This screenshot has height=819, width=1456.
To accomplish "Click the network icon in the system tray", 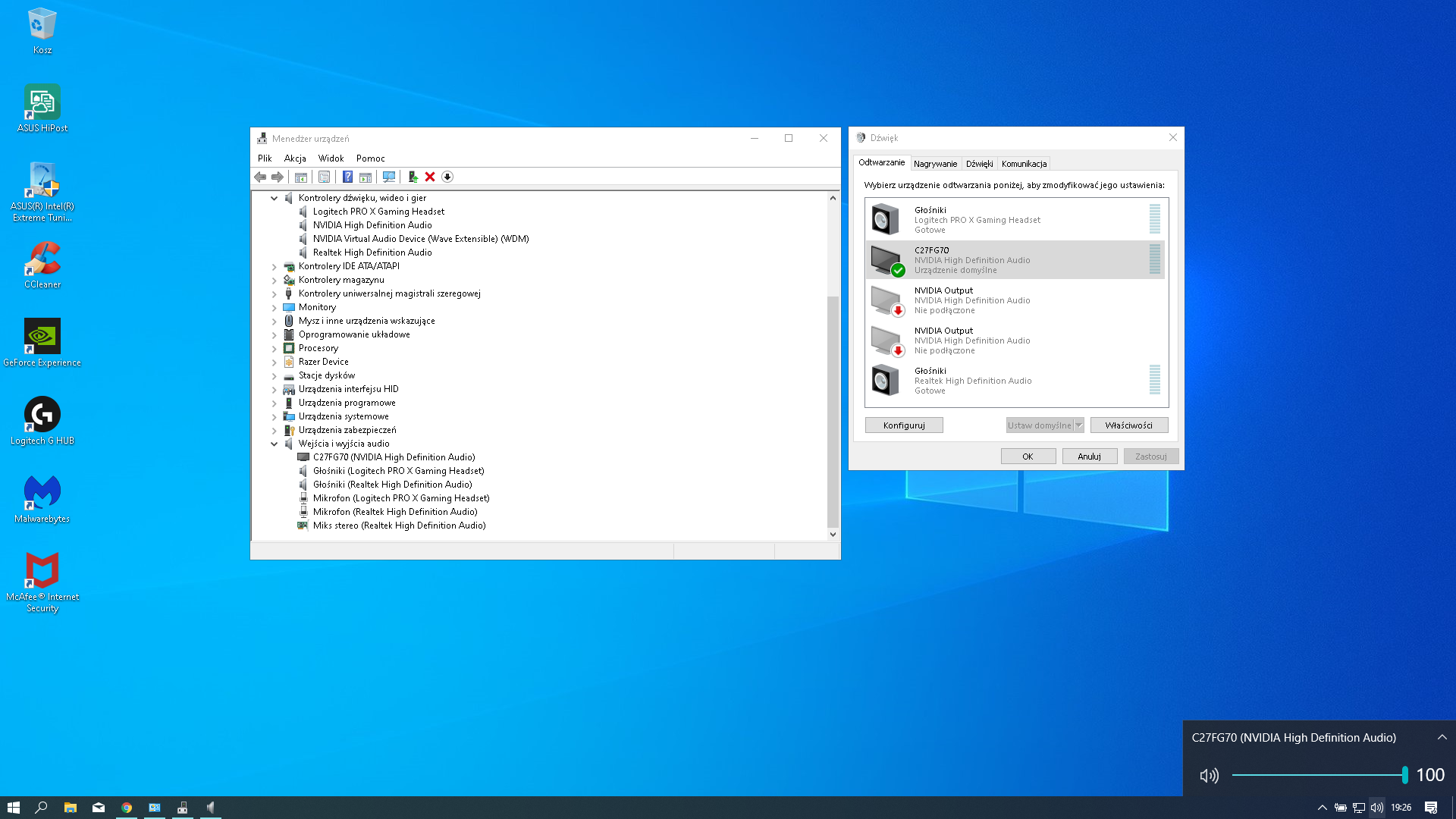I will click(1359, 808).
